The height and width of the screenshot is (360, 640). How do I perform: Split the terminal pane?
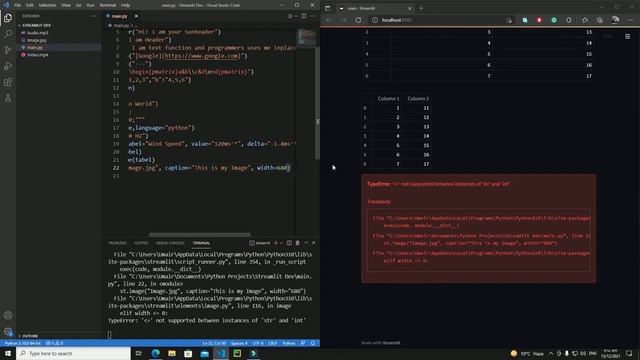coord(289,243)
